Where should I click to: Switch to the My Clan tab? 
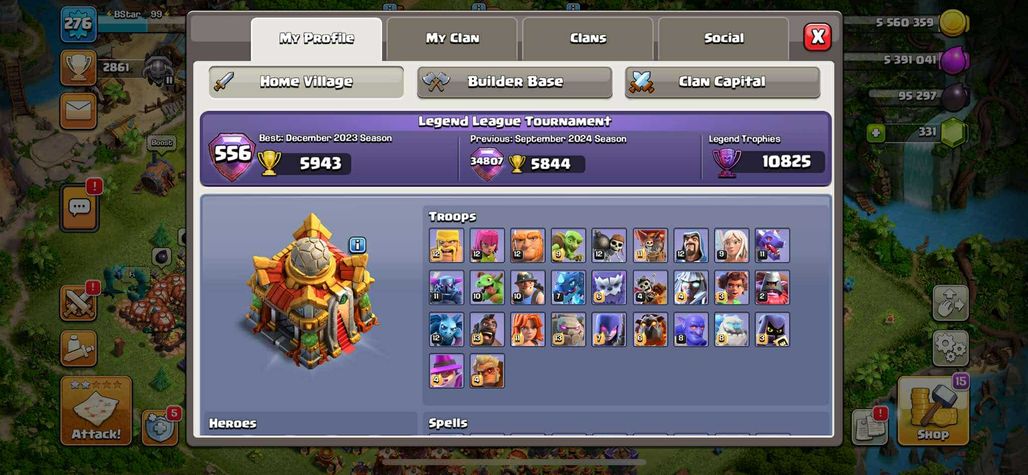452,39
